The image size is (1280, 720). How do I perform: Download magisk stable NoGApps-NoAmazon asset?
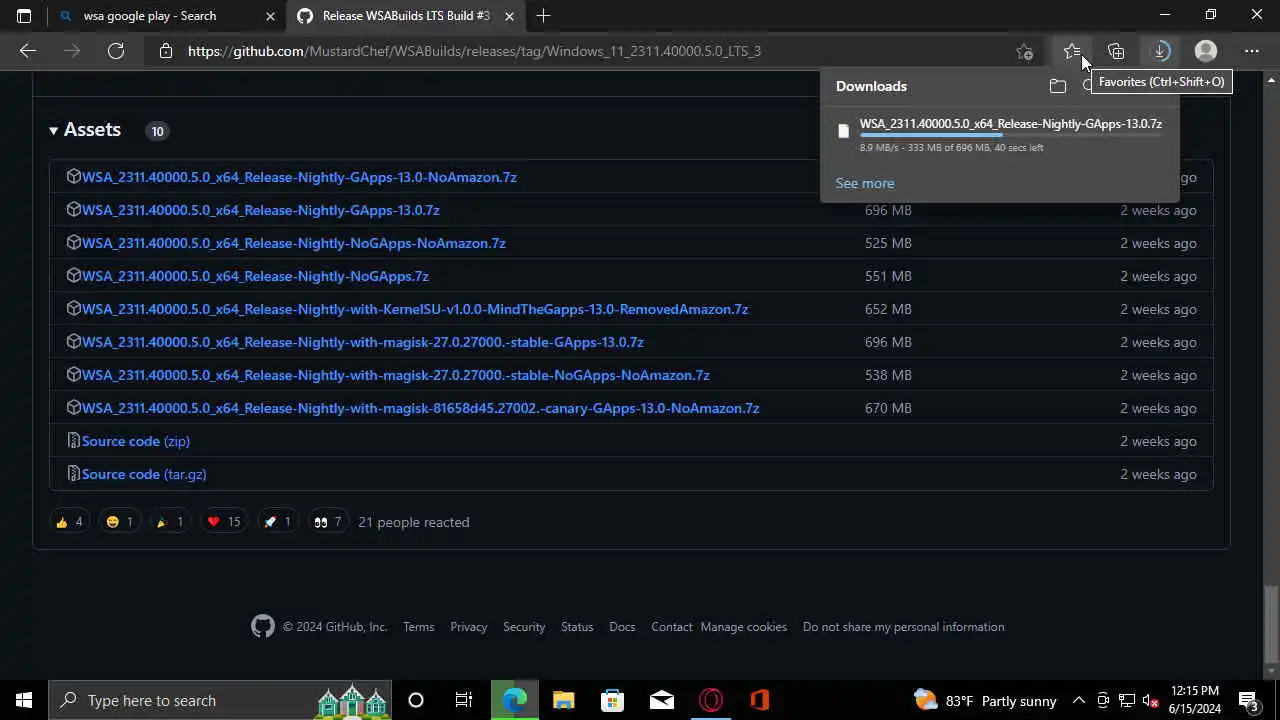(x=396, y=375)
